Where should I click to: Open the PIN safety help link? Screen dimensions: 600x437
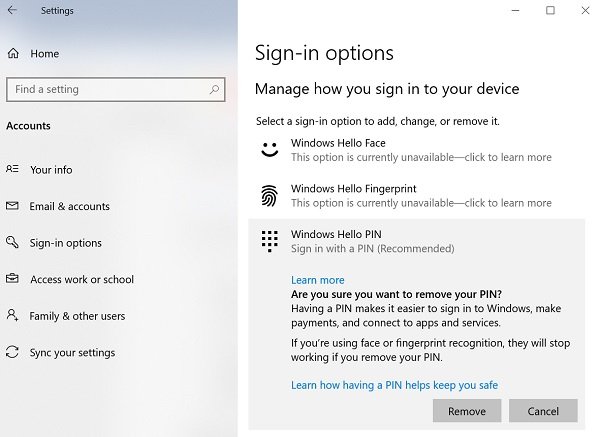coord(394,385)
